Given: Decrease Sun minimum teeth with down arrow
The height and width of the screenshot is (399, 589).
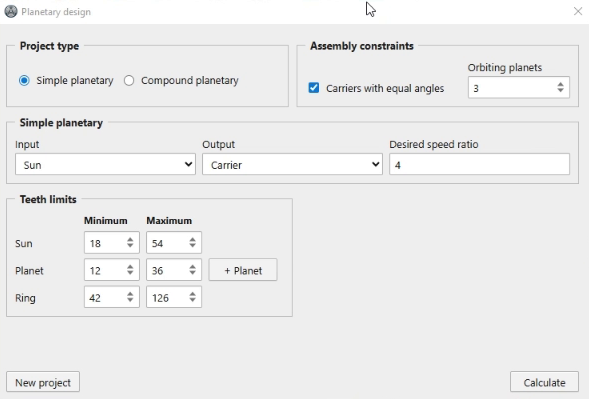Looking at the screenshot, I should pos(130,245).
